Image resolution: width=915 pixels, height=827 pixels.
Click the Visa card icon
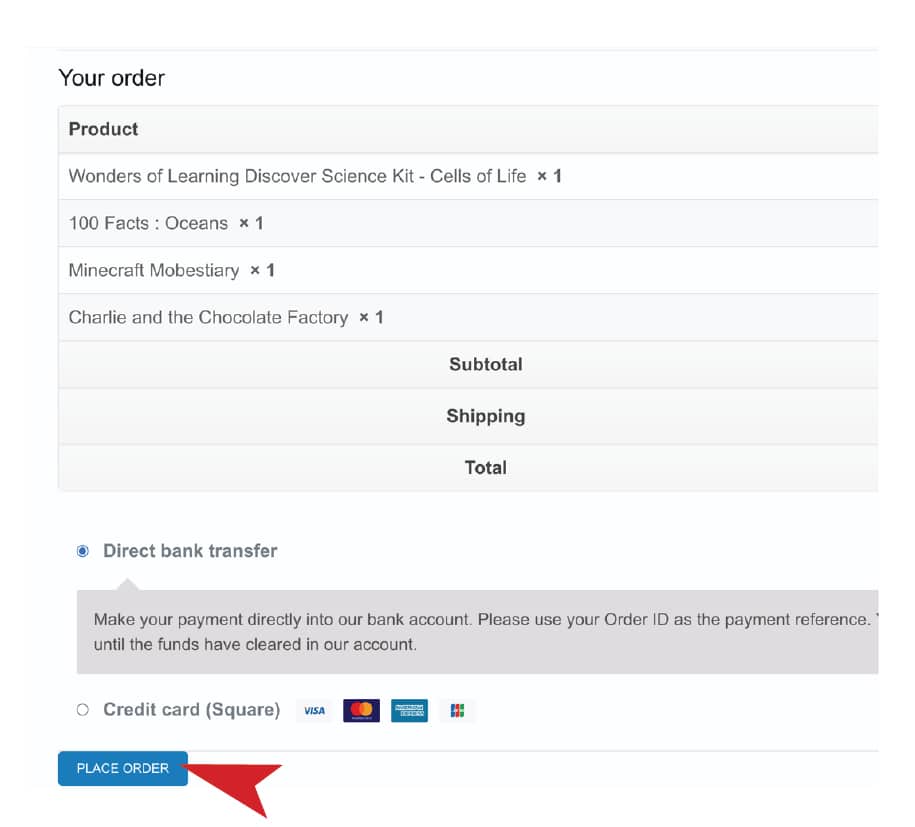pyautogui.click(x=314, y=710)
